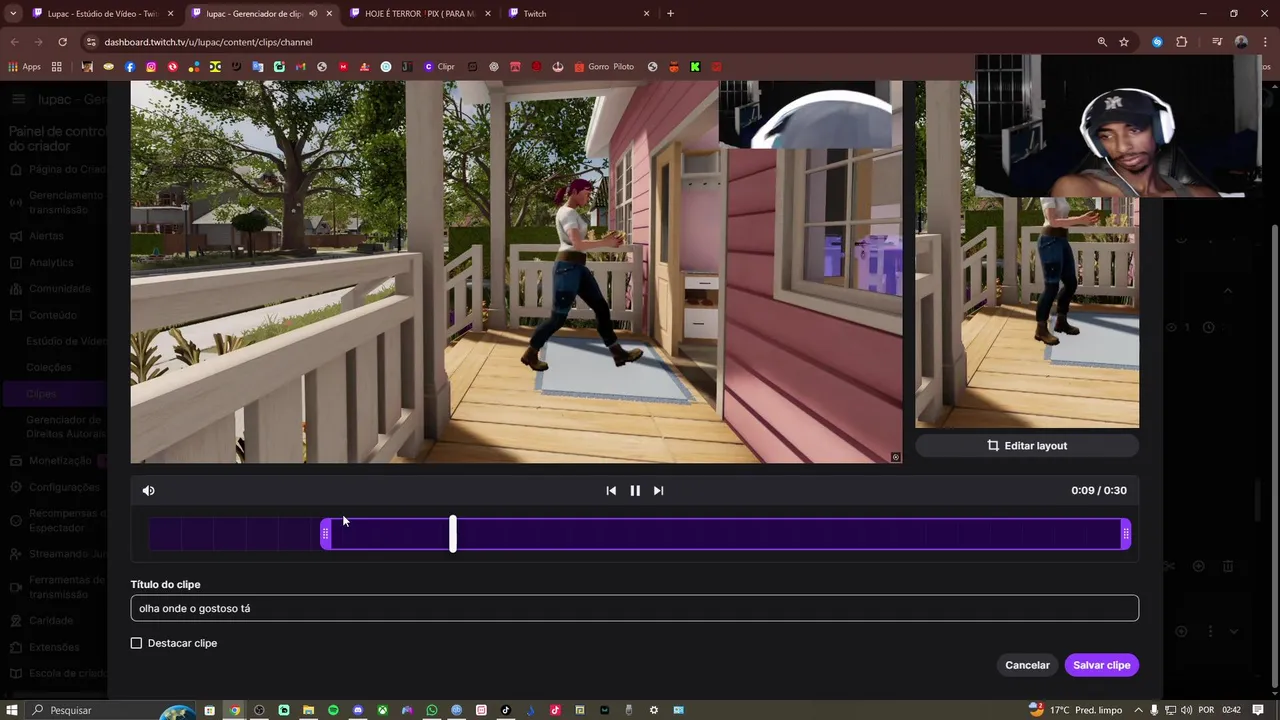Open the notification center icon
The width and height of the screenshot is (1280, 720).
[1258, 710]
